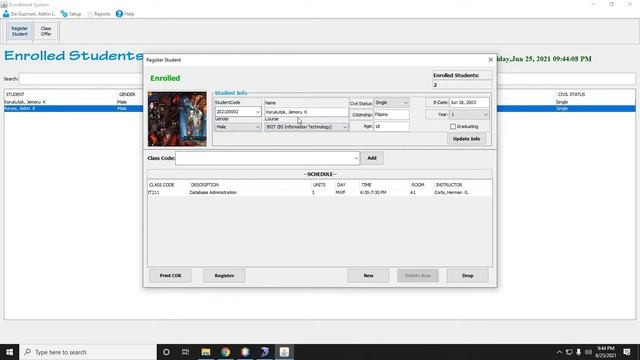Select the Database Administration description cell
Image resolution: width=640 pixels, height=360 pixels.
click(250, 192)
